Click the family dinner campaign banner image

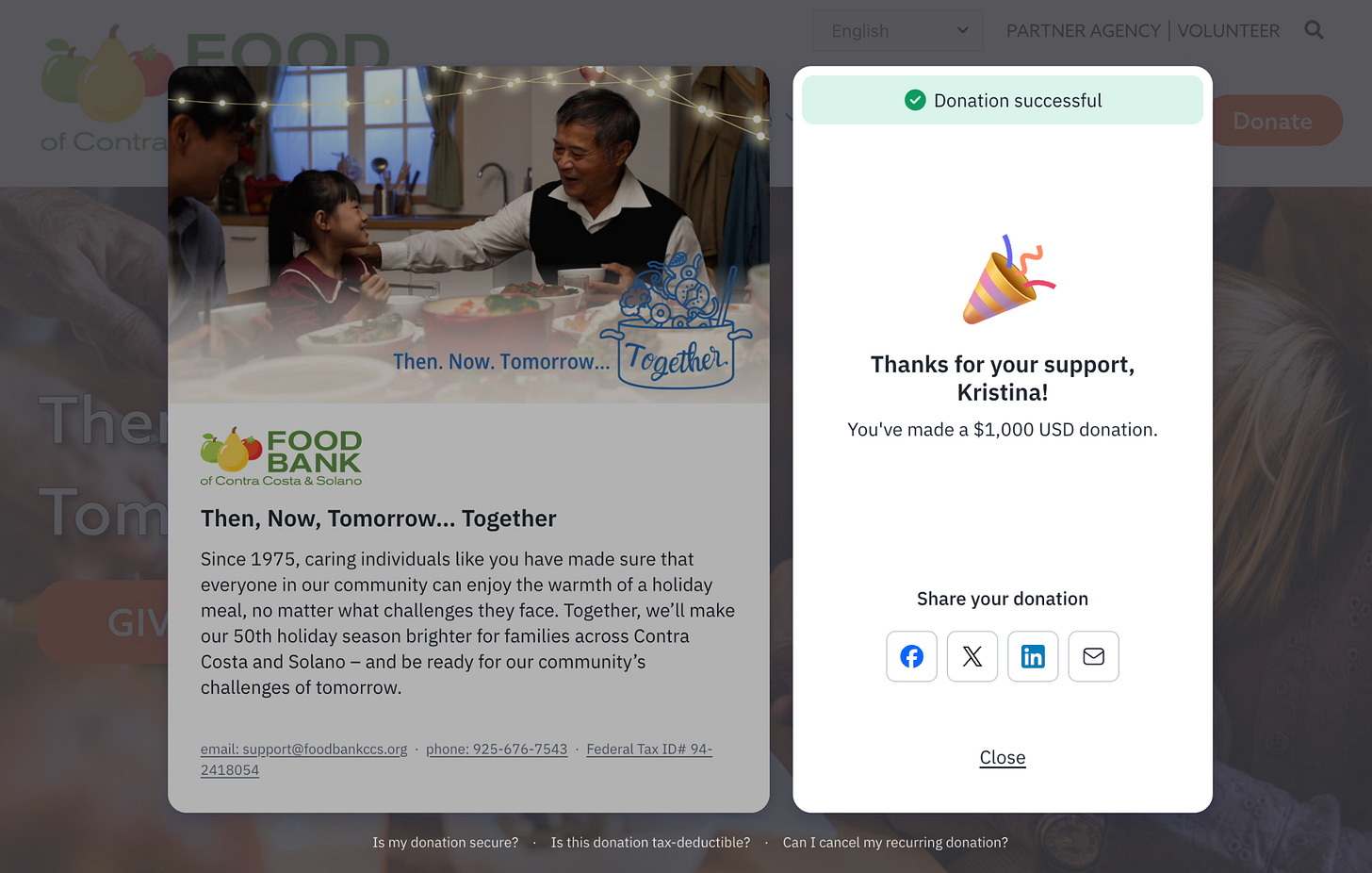[x=468, y=235]
